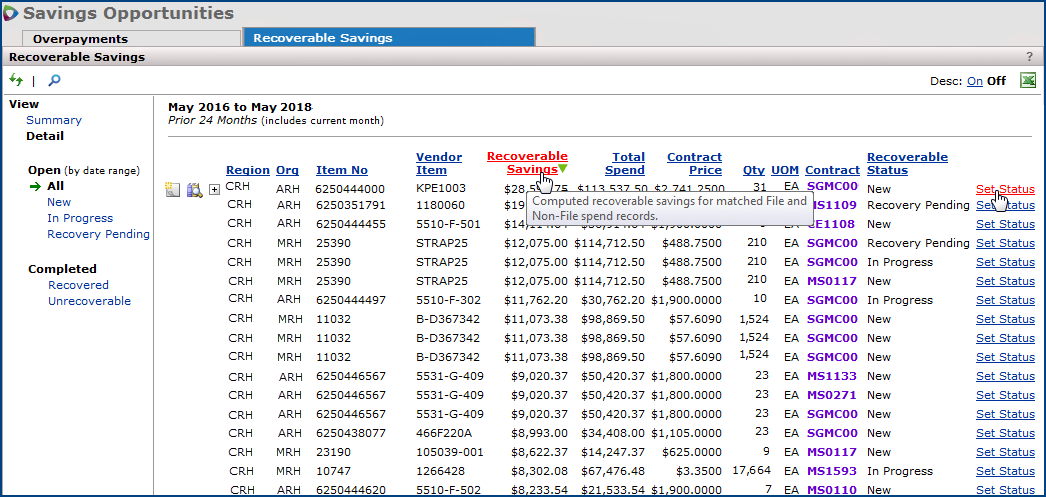
Task: Open help with the question mark icon
Action: 1029,57
